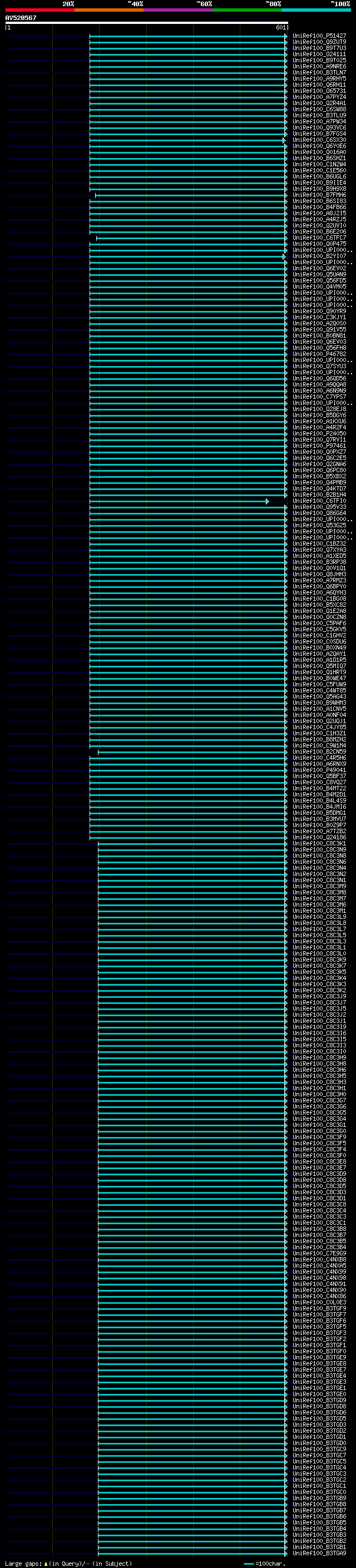Viewport: 356px width, 1568px height.
Task: Select label UniRef100_C7E9G9
Action: [x=319, y=1254]
